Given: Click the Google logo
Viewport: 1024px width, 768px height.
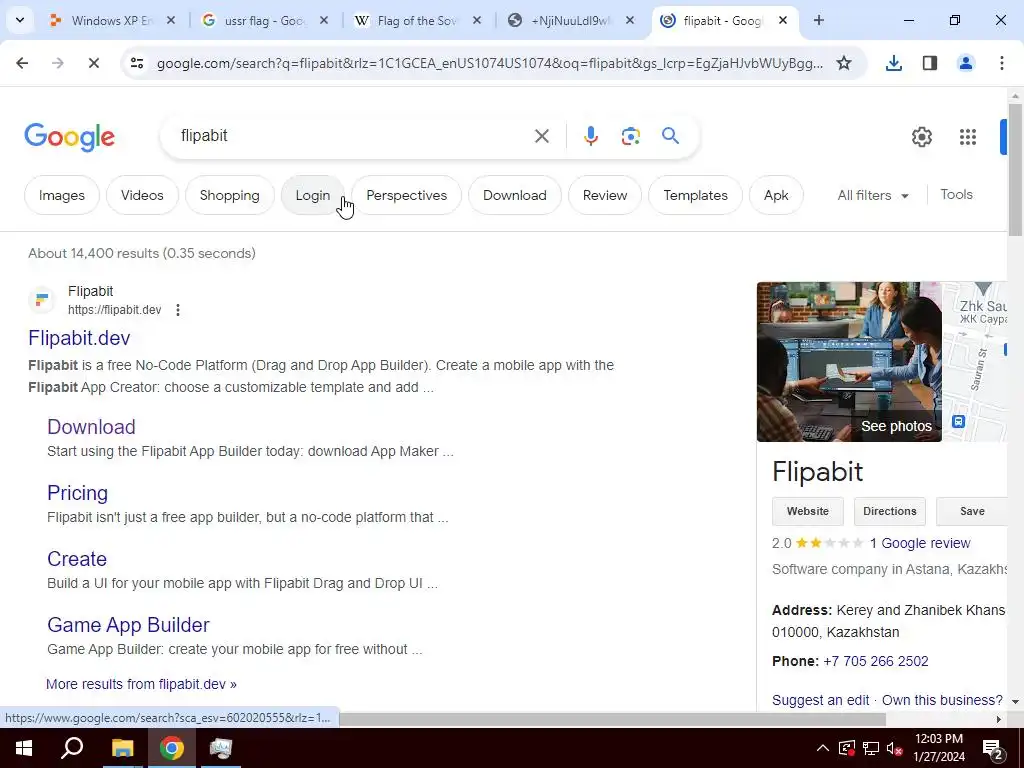Looking at the screenshot, I should (x=69, y=136).
